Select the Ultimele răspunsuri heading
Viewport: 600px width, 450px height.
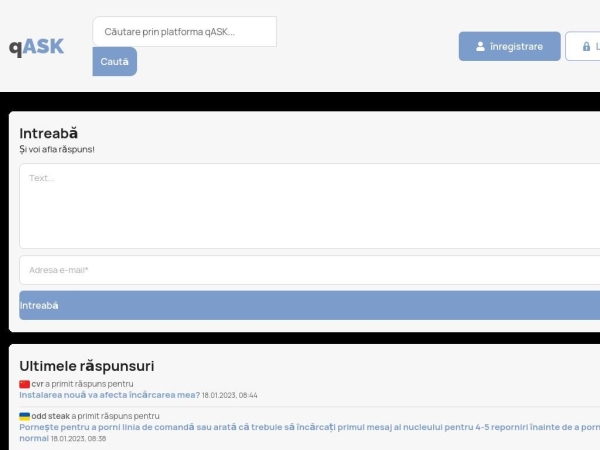[87, 366]
